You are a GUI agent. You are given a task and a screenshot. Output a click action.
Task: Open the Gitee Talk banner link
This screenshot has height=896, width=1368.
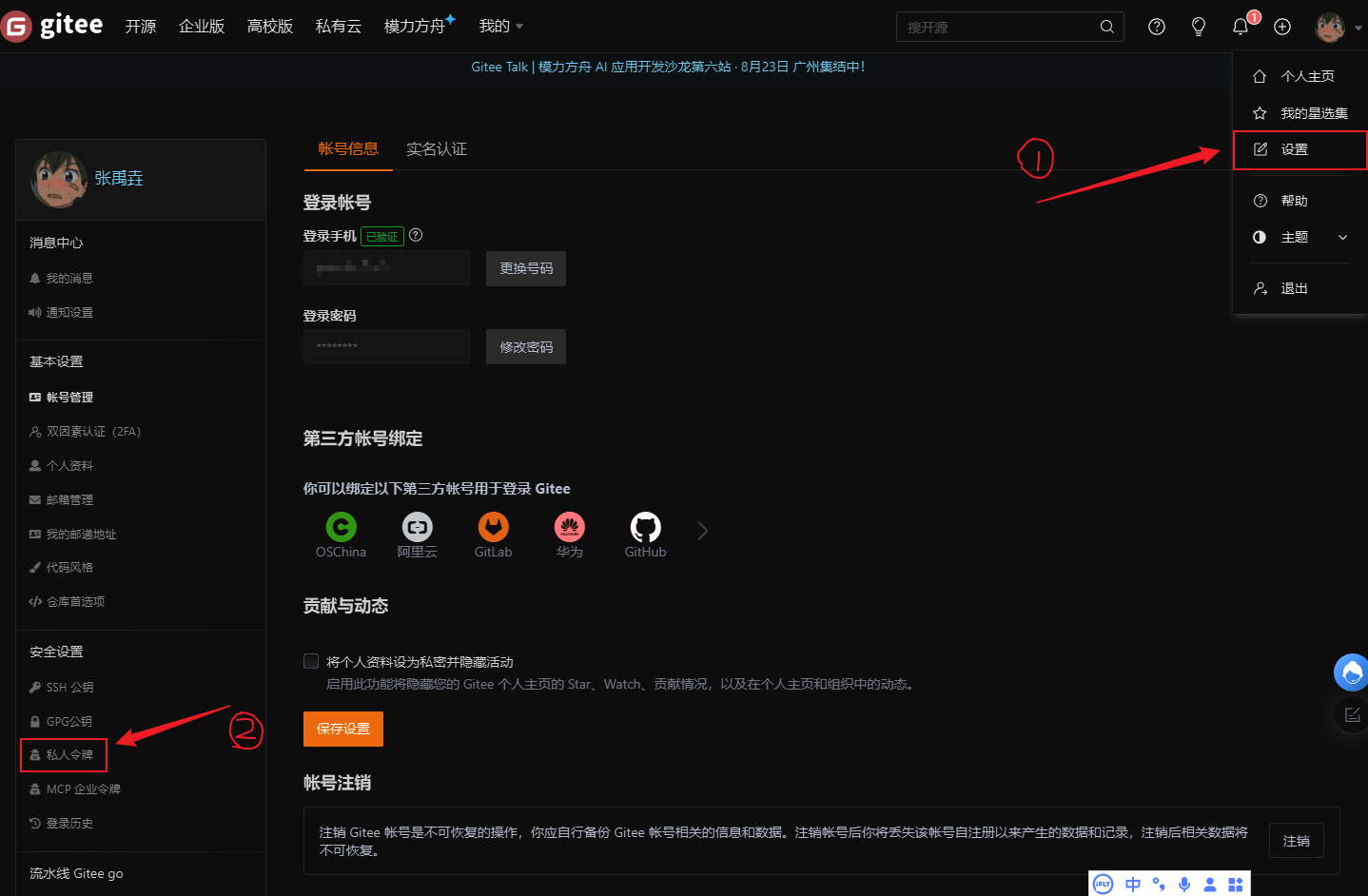coord(668,67)
